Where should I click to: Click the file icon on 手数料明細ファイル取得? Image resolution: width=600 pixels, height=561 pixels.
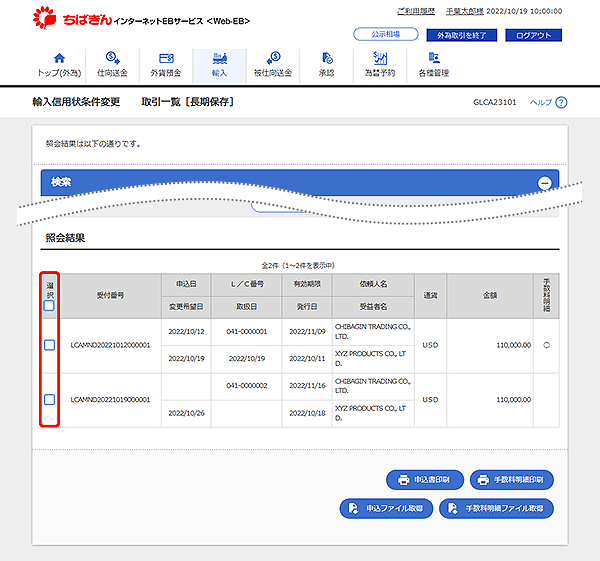(x=453, y=508)
